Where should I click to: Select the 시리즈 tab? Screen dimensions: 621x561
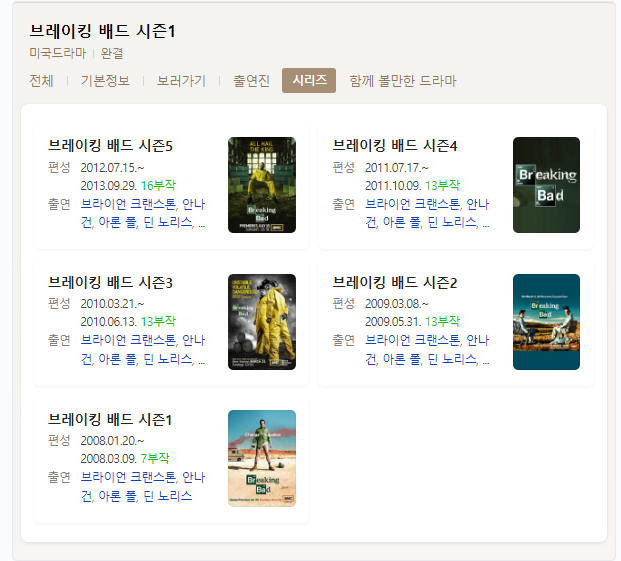click(x=309, y=80)
